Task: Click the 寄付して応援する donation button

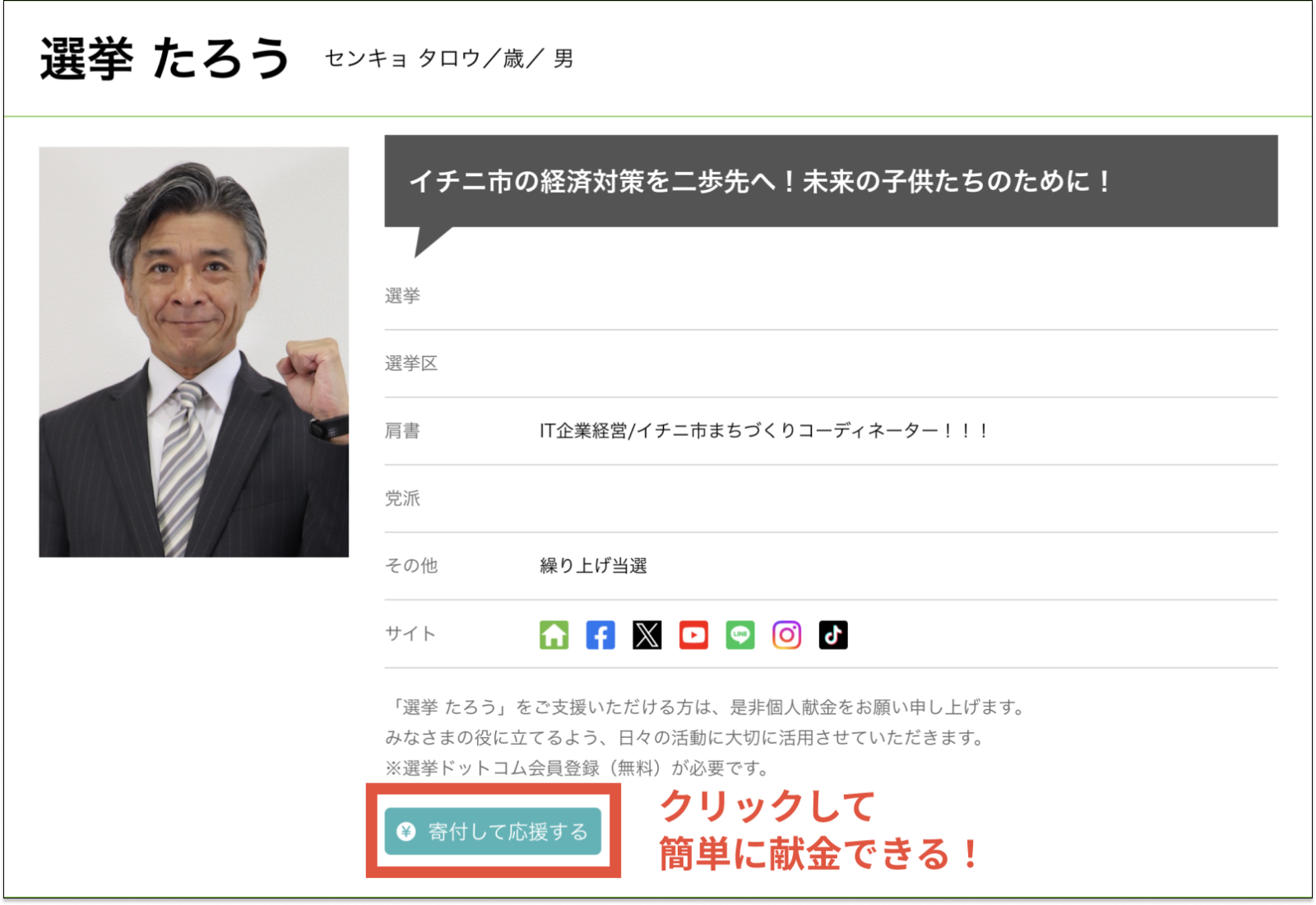Action: click(x=493, y=831)
